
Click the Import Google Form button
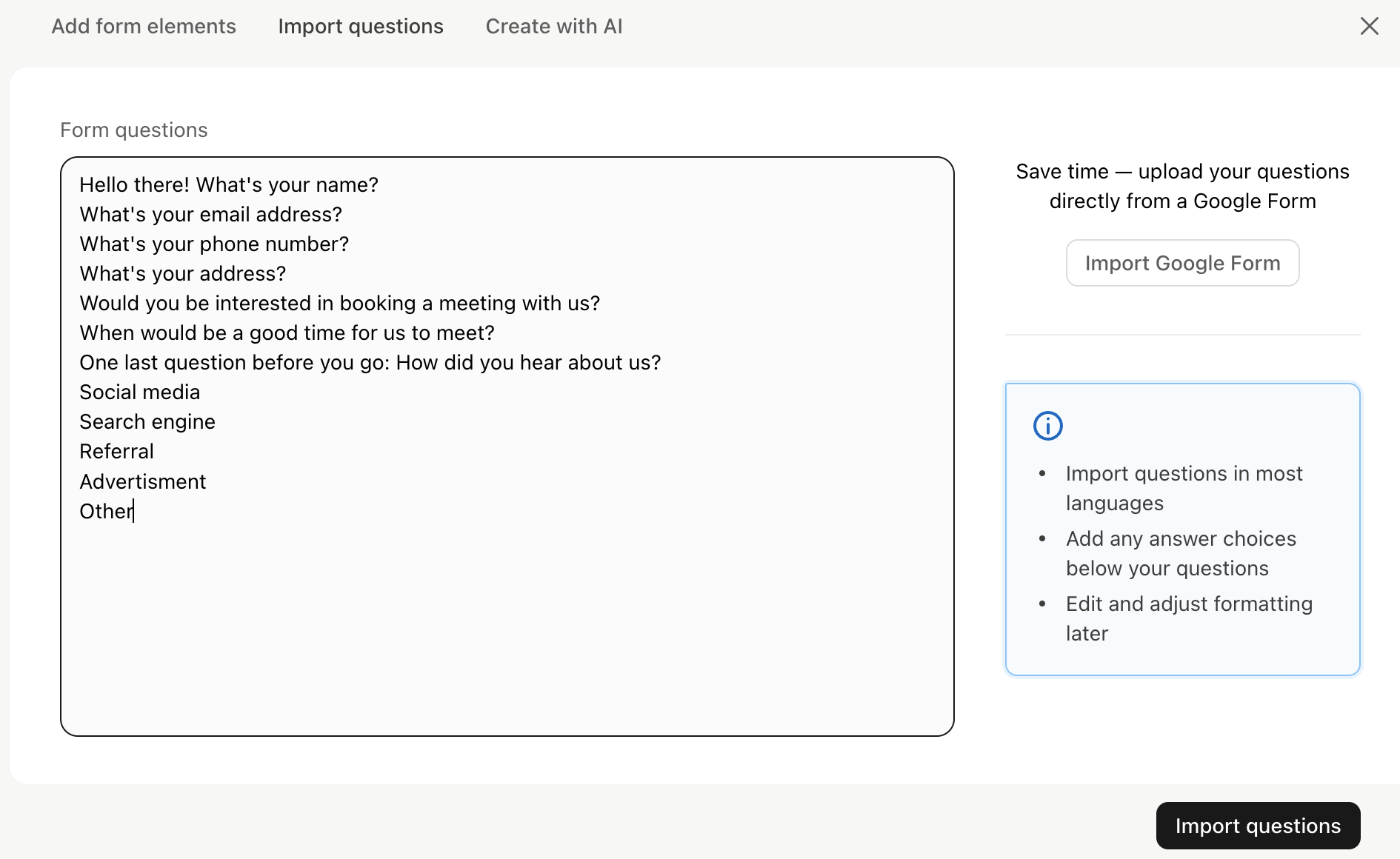point(1182,263)
